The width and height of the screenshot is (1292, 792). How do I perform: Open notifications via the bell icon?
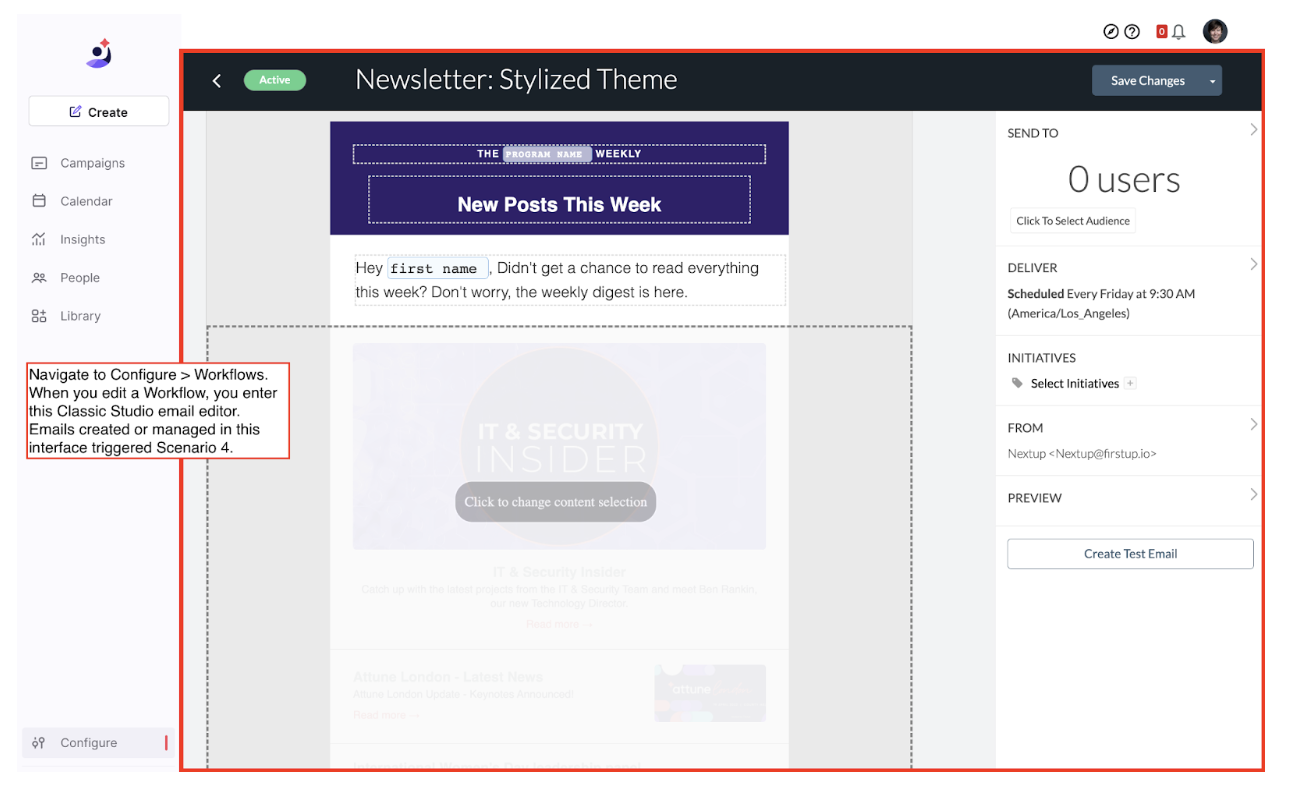click(x=1180, y=31)
